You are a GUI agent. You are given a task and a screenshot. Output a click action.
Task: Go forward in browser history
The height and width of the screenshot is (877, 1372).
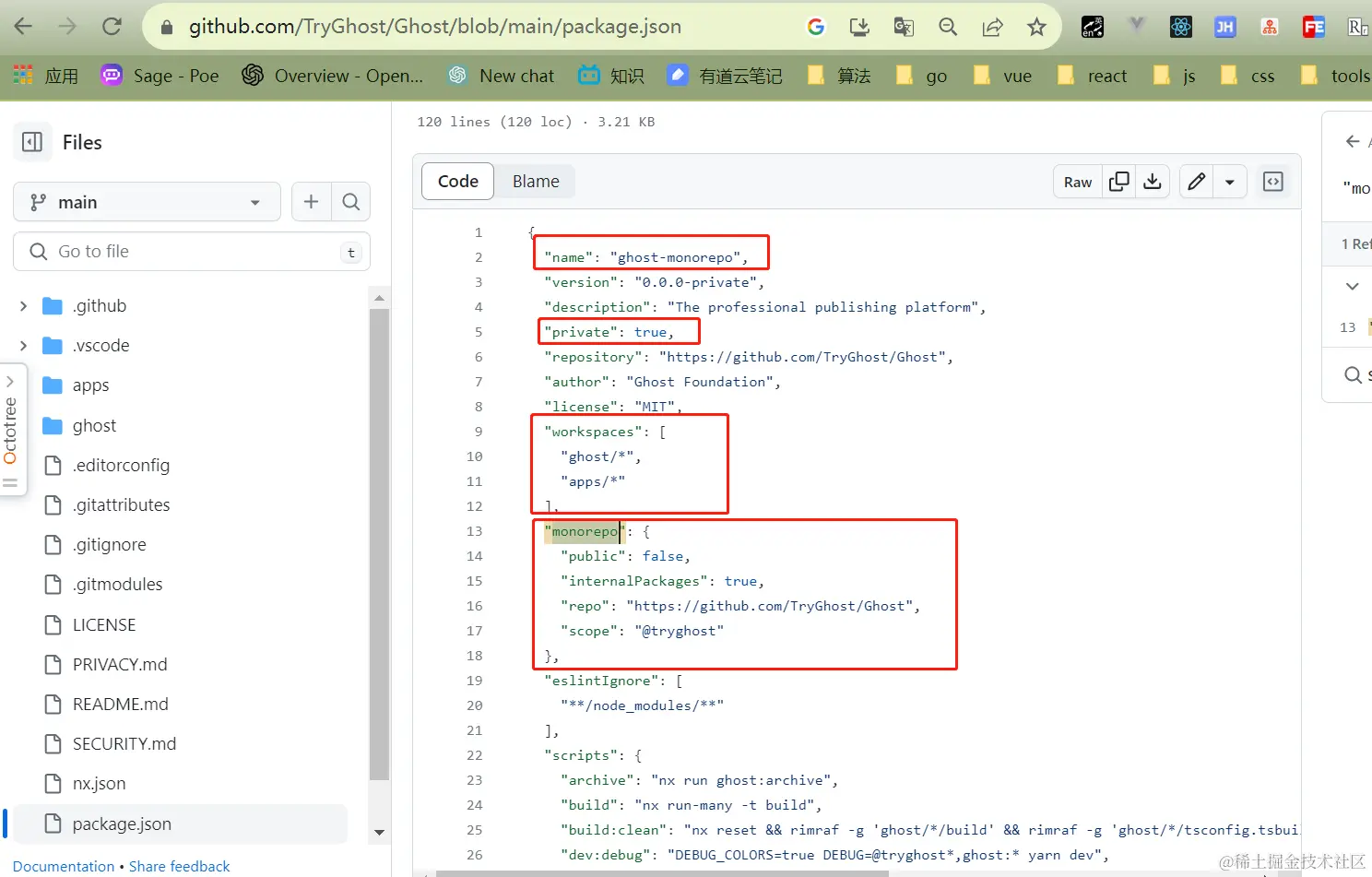point(67,27)
